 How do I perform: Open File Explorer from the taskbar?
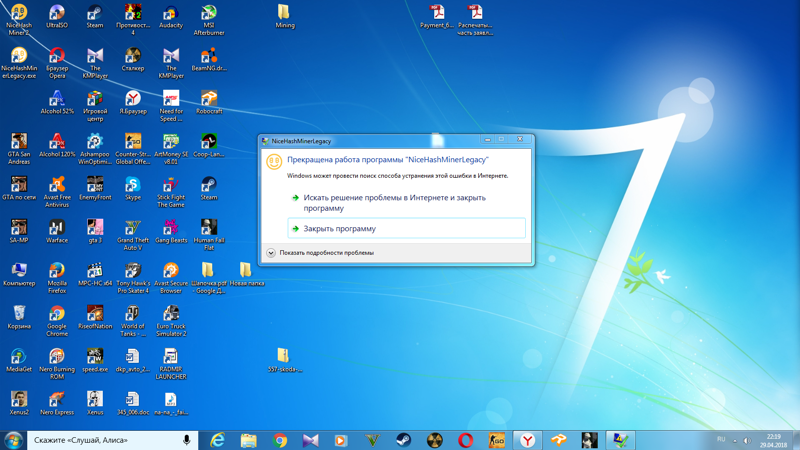click(x=248, y=440)
